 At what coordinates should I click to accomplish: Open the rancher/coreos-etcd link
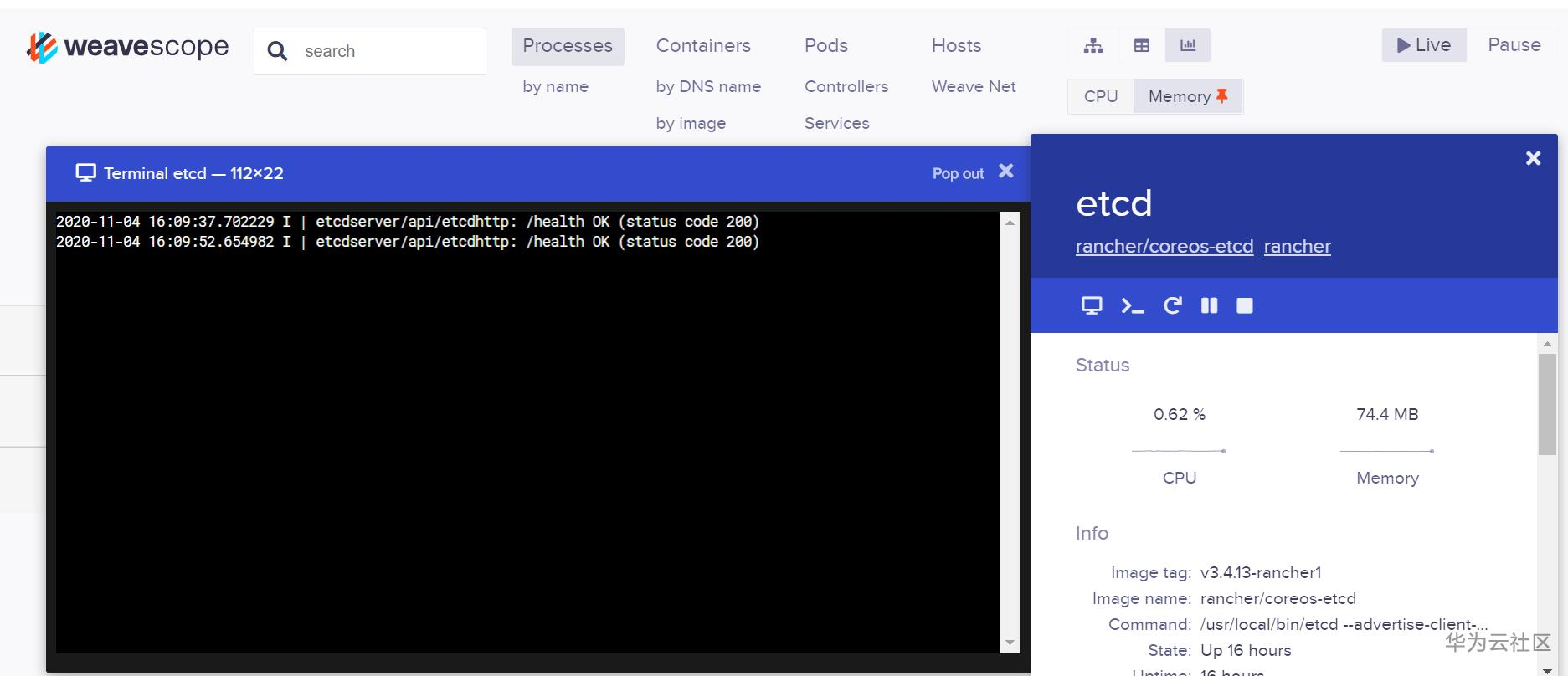tap(1164, 247)
